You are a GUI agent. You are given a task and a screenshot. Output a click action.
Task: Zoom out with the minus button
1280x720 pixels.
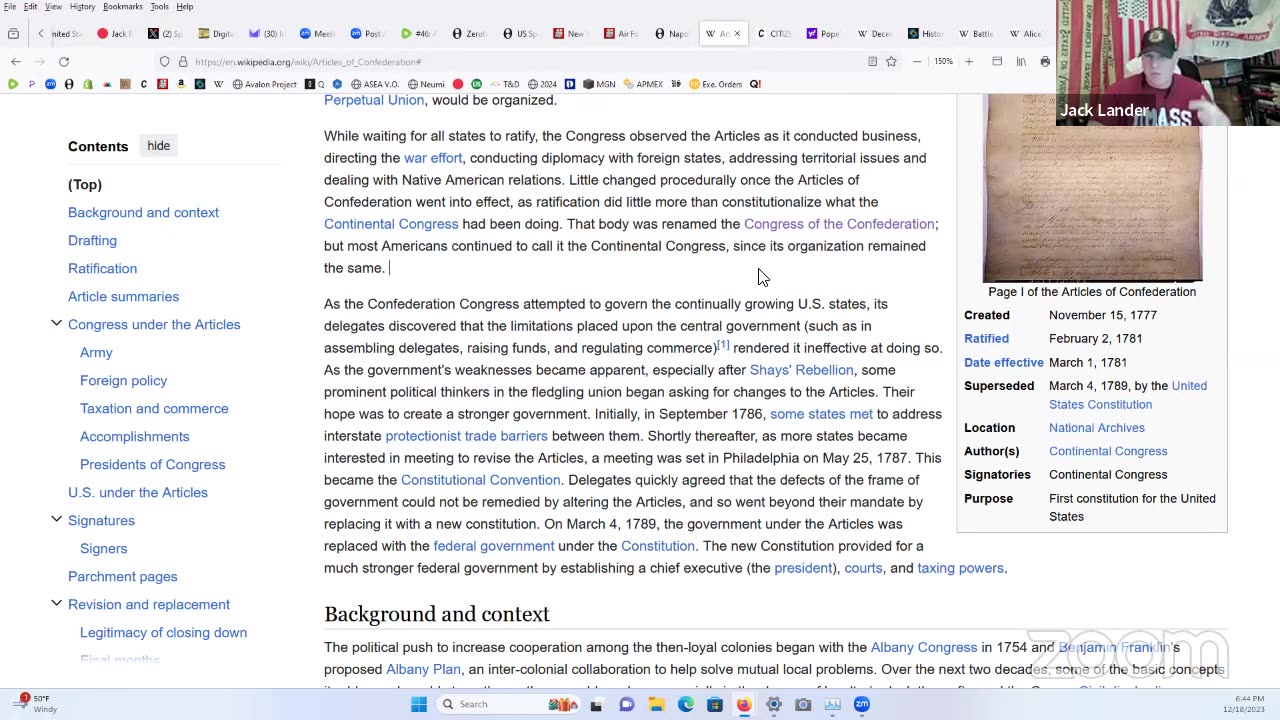[x=917, y=62]
